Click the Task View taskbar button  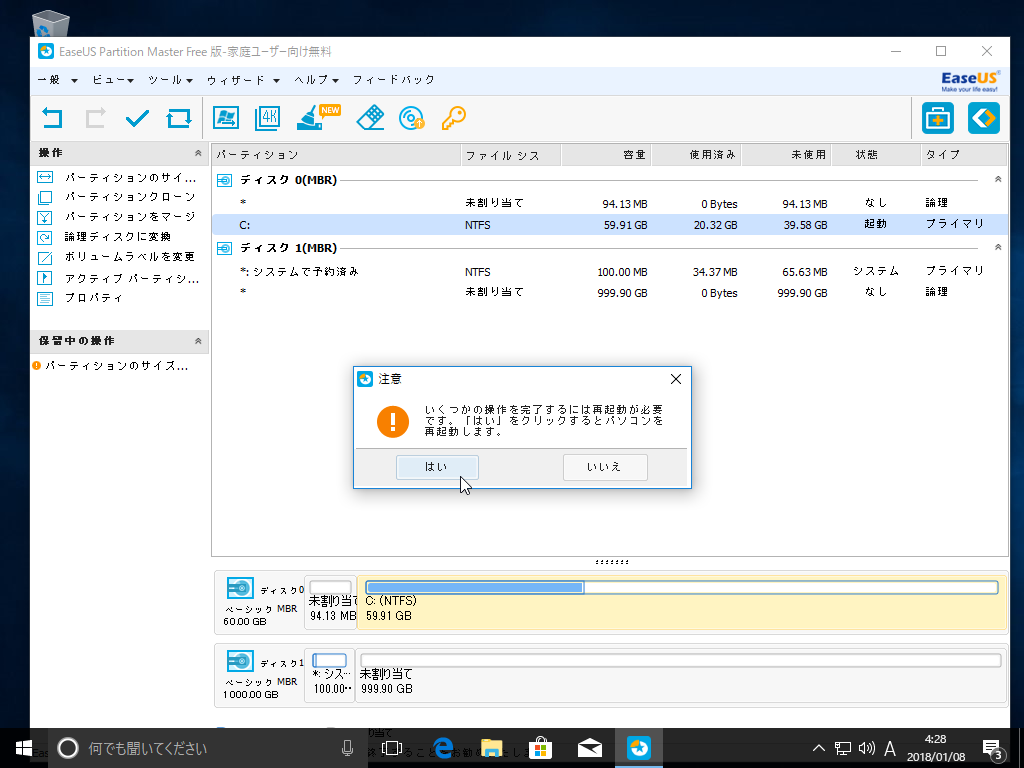[x=391, y=748]
